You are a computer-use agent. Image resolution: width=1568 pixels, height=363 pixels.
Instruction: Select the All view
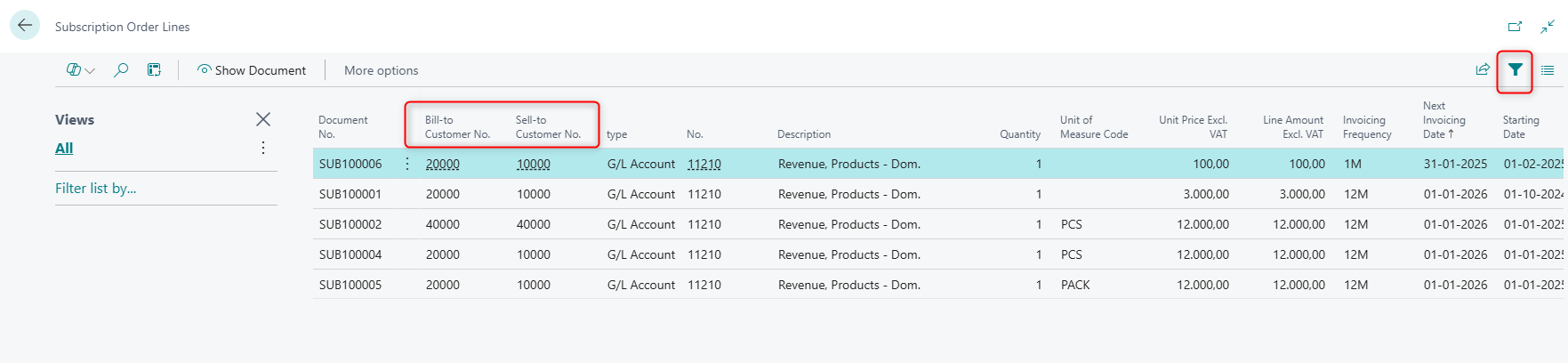[64, 148]
